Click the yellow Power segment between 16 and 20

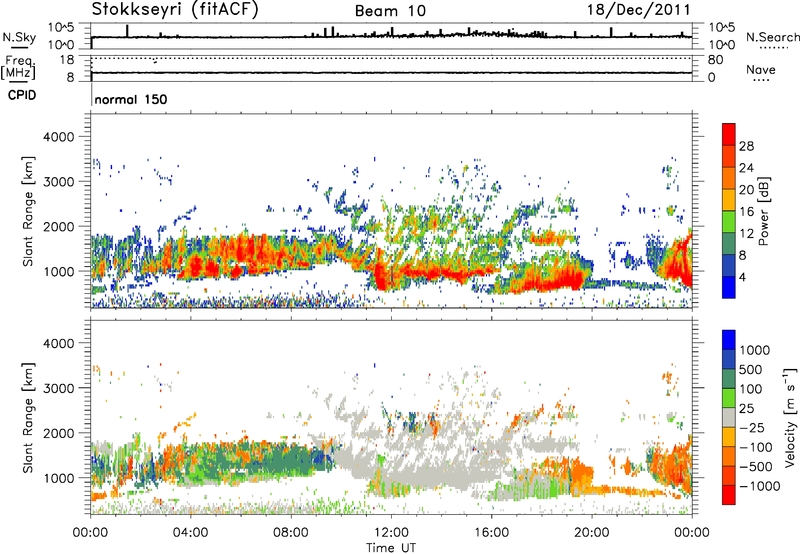[729, 200]
